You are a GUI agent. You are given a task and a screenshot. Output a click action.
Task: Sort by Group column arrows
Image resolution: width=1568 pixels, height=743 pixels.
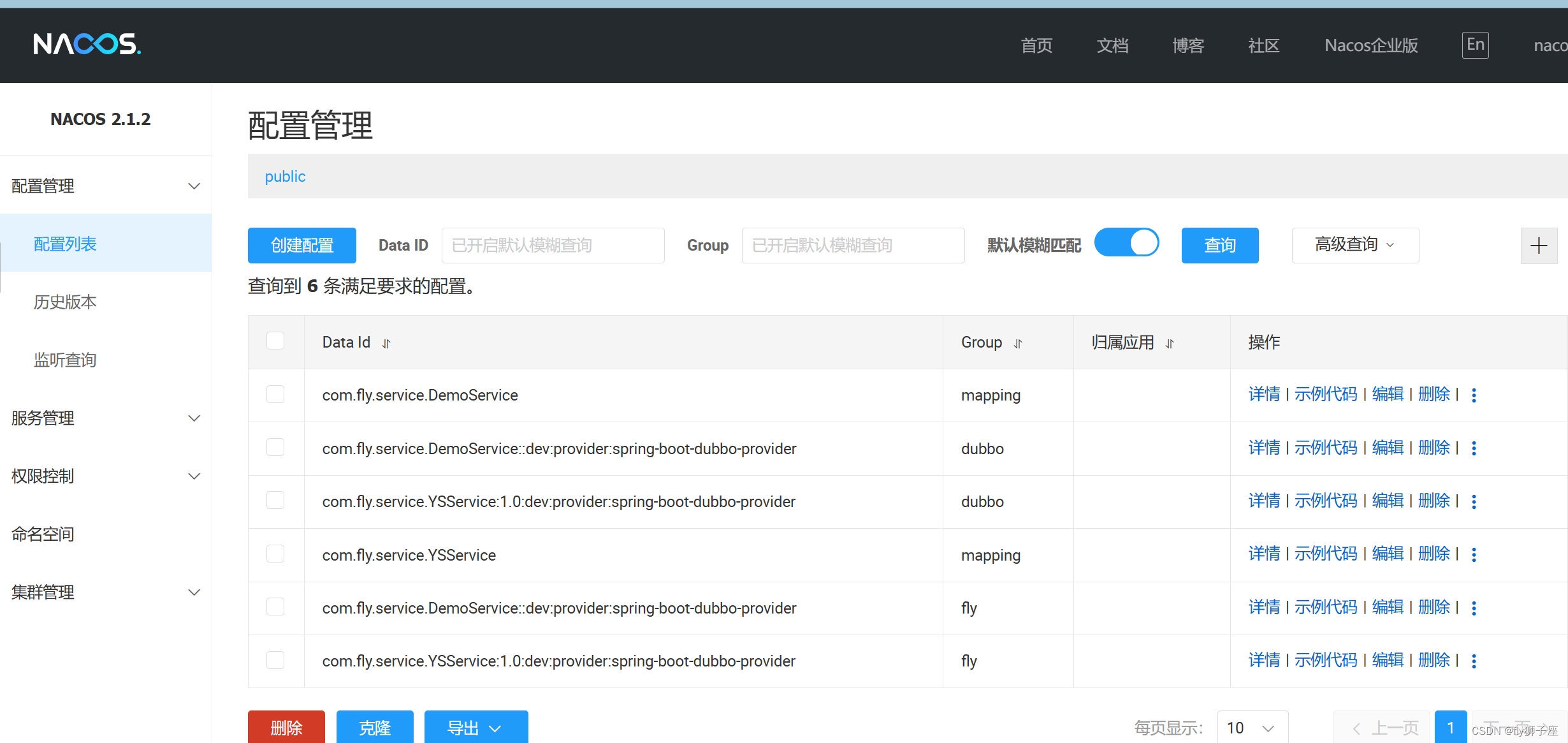[1018, 343]
